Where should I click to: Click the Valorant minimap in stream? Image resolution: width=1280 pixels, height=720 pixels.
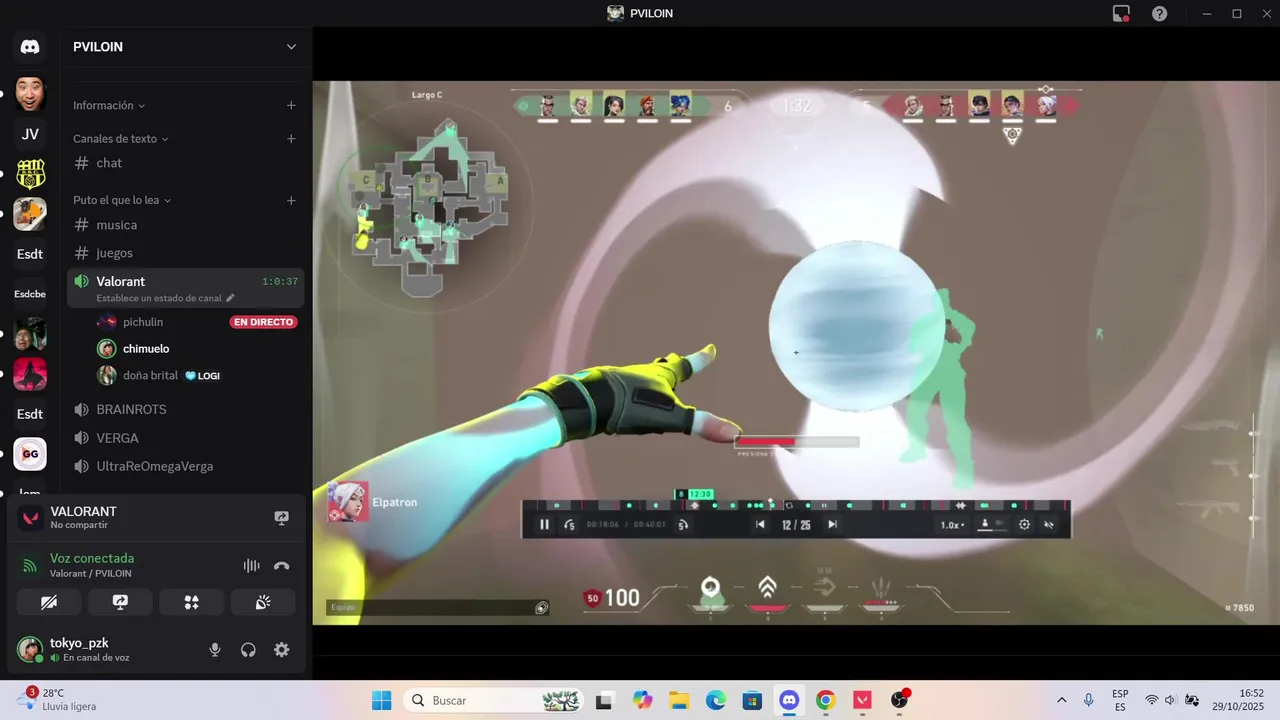click(x=431, y=208)
